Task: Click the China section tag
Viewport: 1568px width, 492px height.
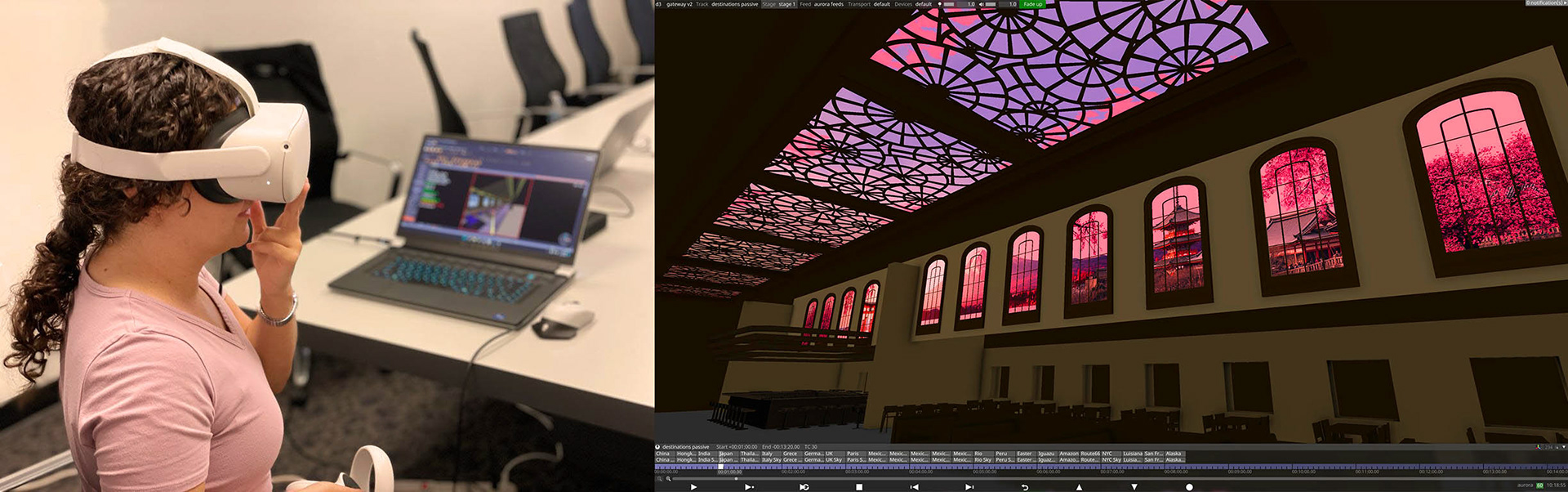Action: coord(665,454)
